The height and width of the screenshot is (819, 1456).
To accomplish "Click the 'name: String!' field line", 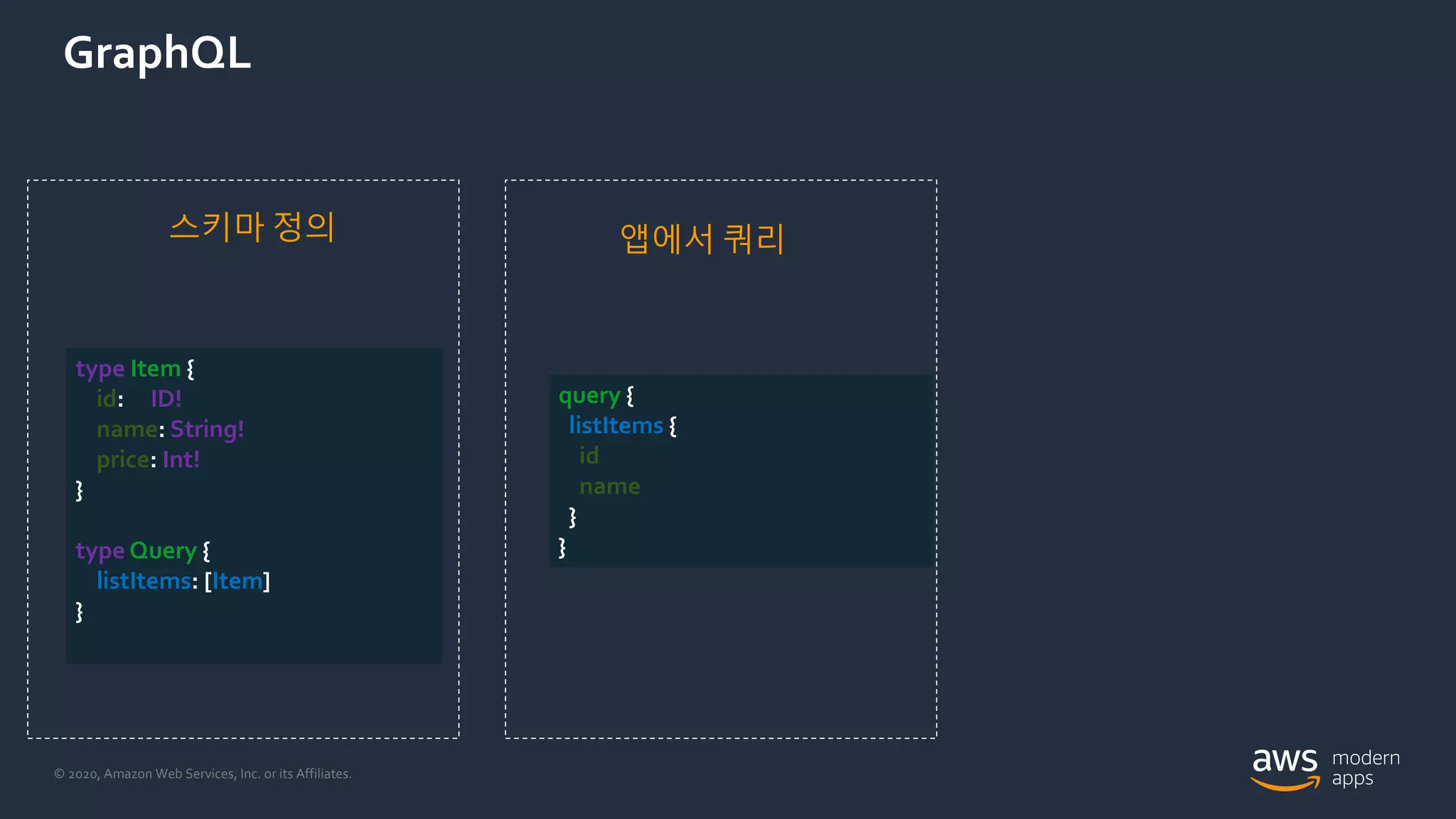I will click(170, 429).
